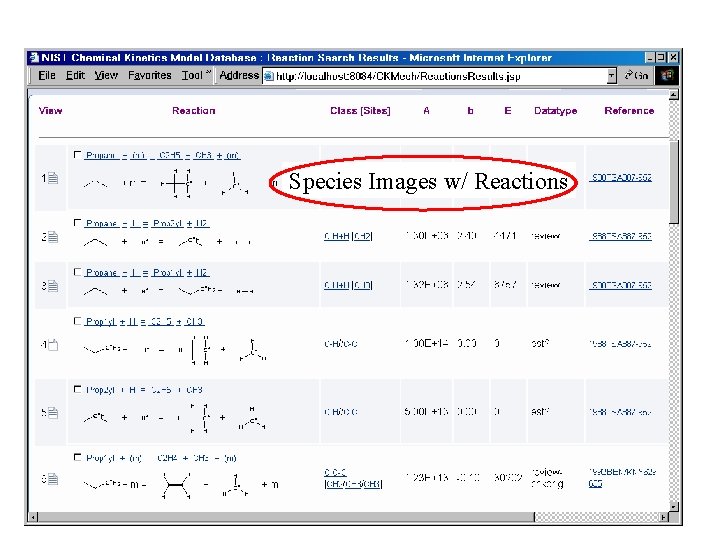Click the address URL field

coord(440,76)
